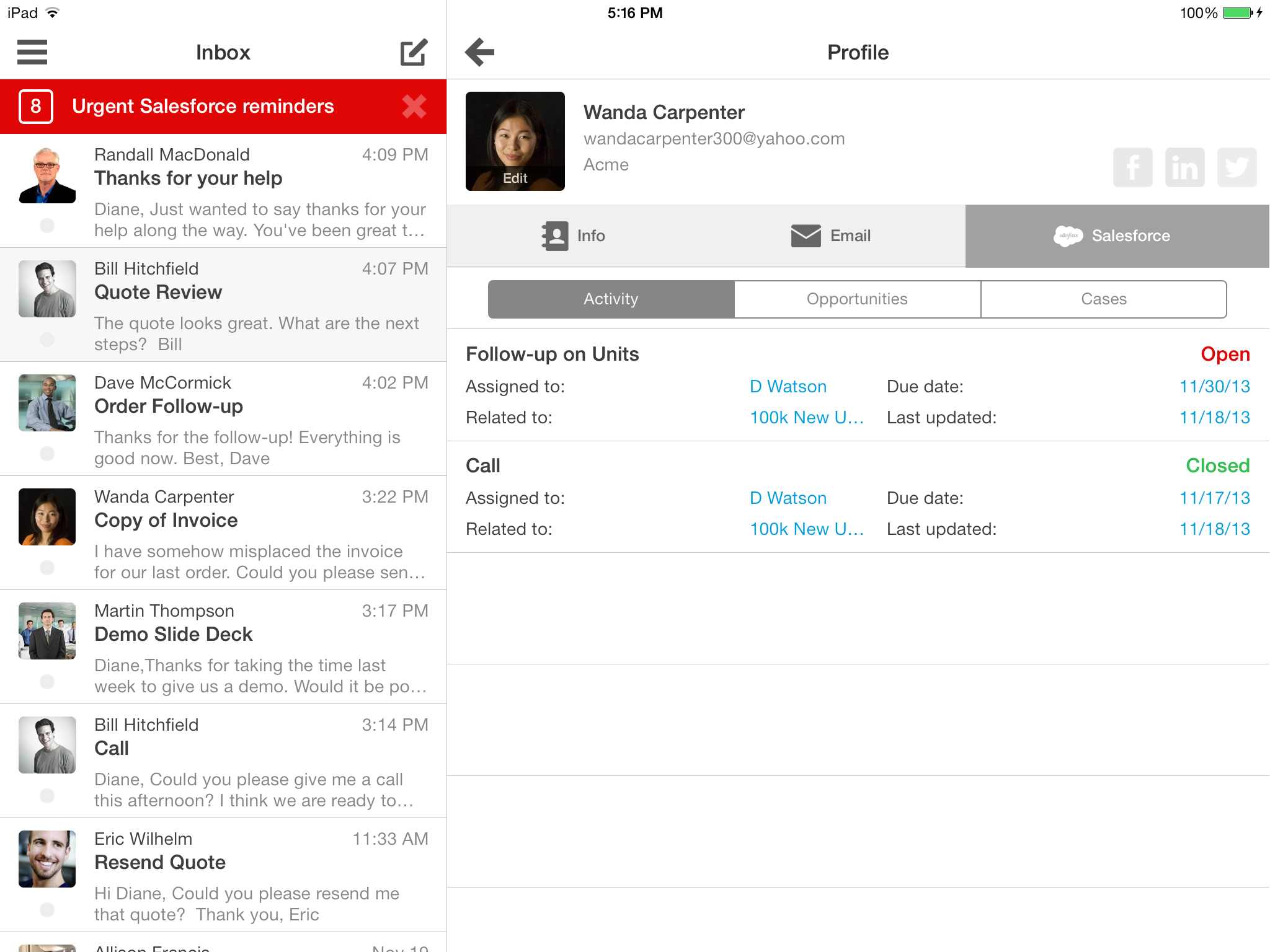Tap Edit on Wanda's profile photo
The height and width of the screenshot is (952, 1270).
(x=515, y=178)
